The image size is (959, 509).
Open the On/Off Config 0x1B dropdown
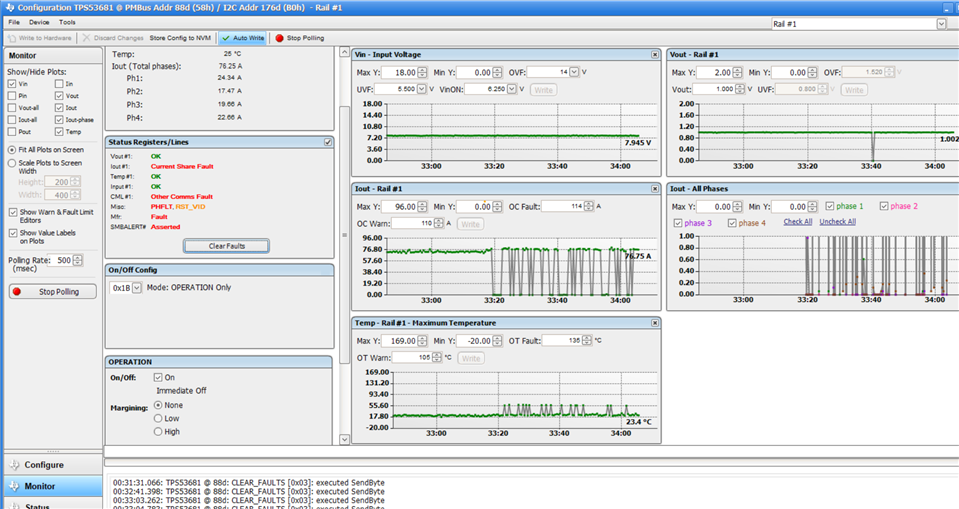[x=137, y=288]
